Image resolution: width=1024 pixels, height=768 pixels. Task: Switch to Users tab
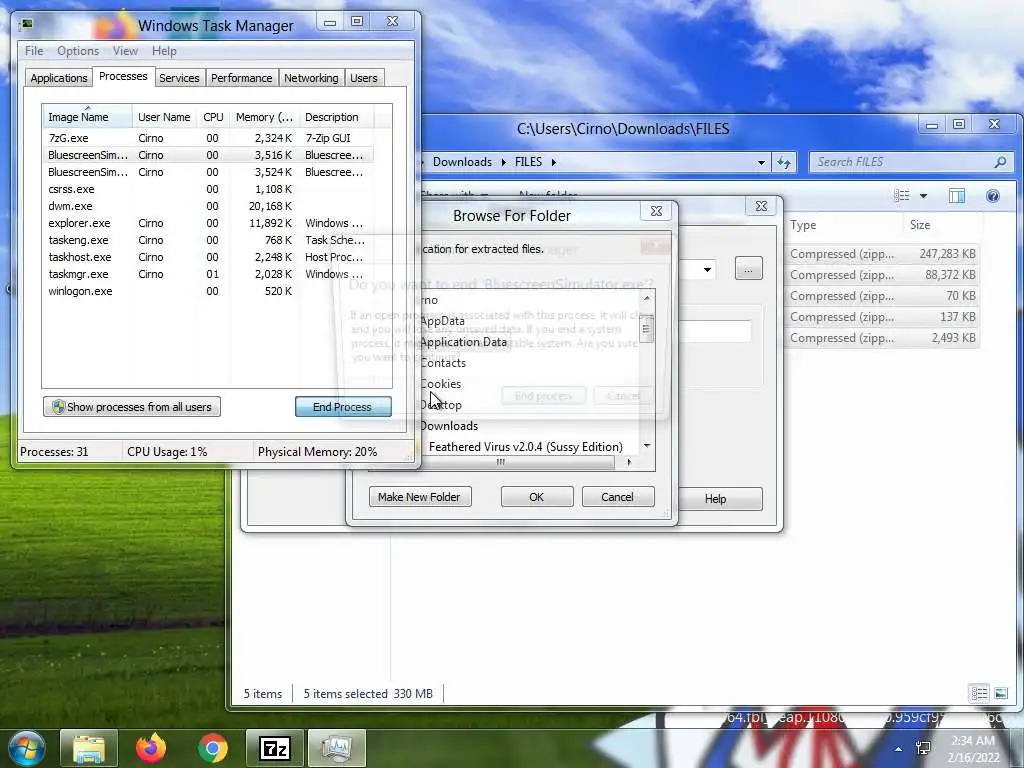pyautogui.click(x=363, y=78)
